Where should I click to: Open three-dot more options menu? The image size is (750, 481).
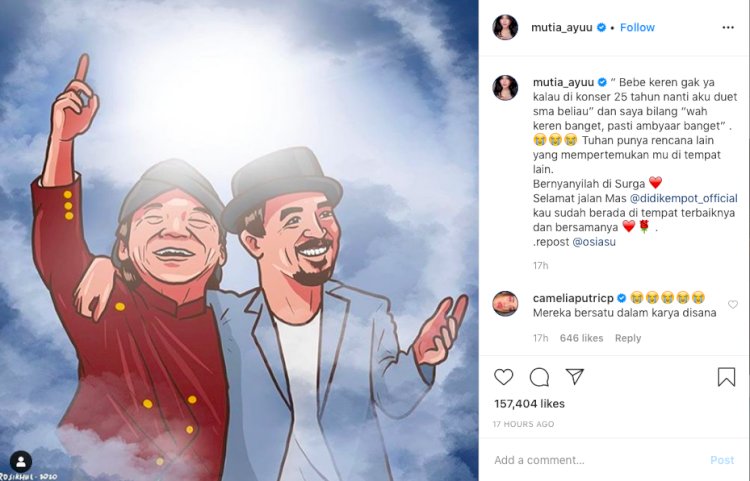(x=728, y=28)
